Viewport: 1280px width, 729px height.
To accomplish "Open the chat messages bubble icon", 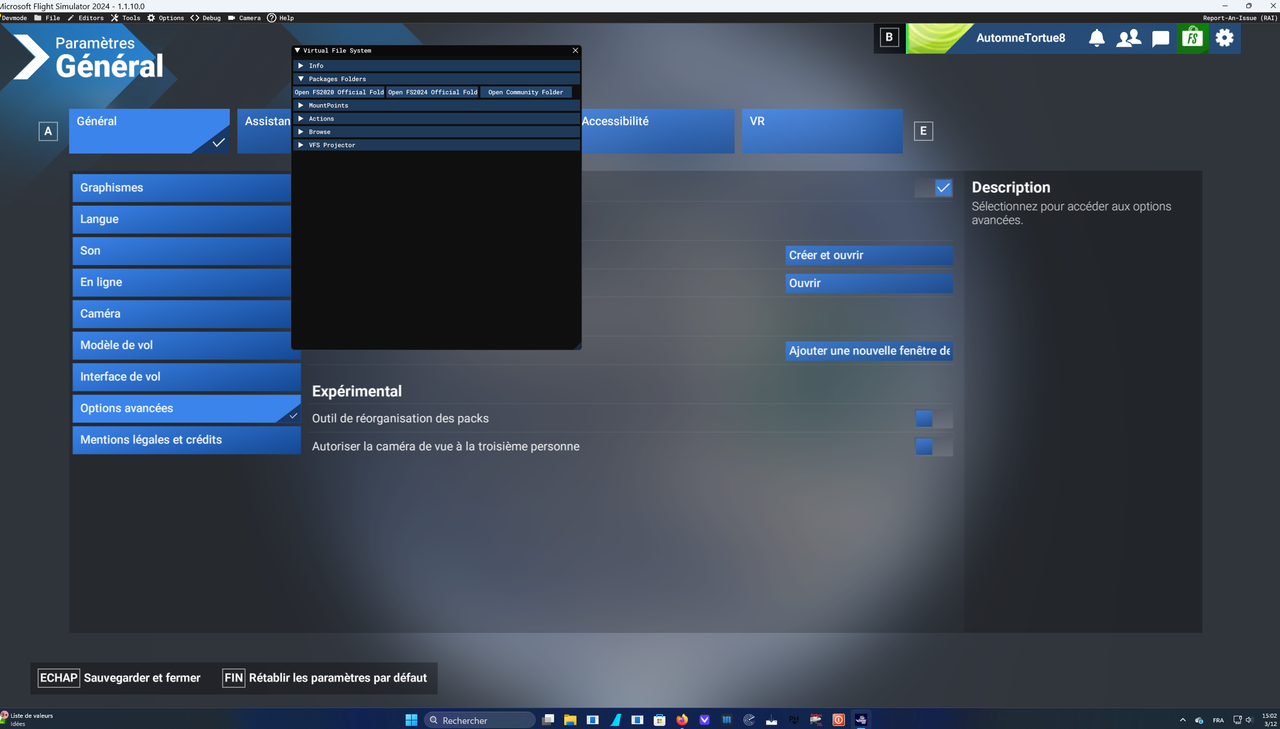I will coord(1160,38).
